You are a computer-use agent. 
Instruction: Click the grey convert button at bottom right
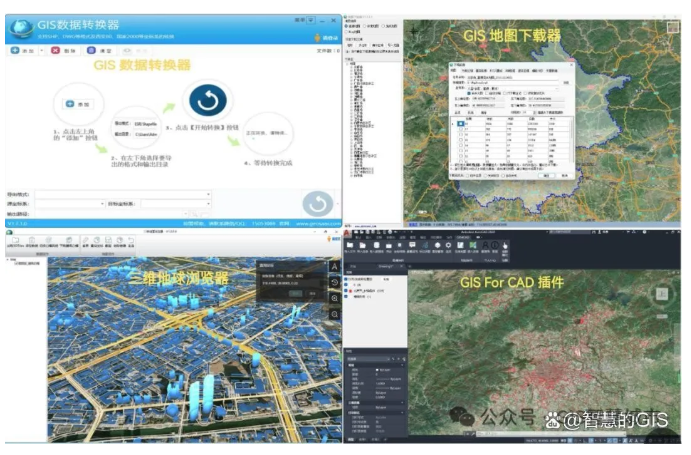[317, 203]
